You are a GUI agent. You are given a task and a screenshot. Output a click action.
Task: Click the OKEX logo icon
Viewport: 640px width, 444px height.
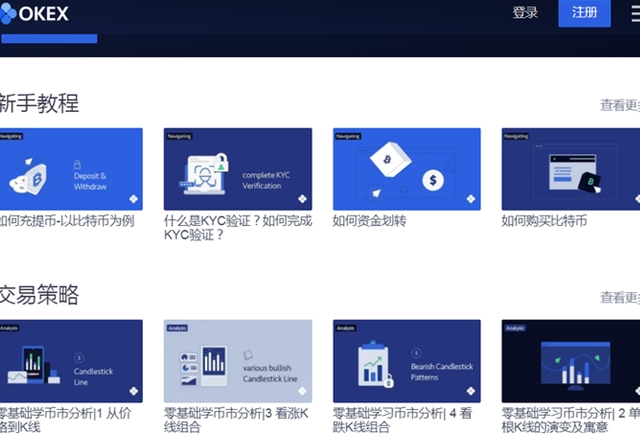tap(9, 13)
